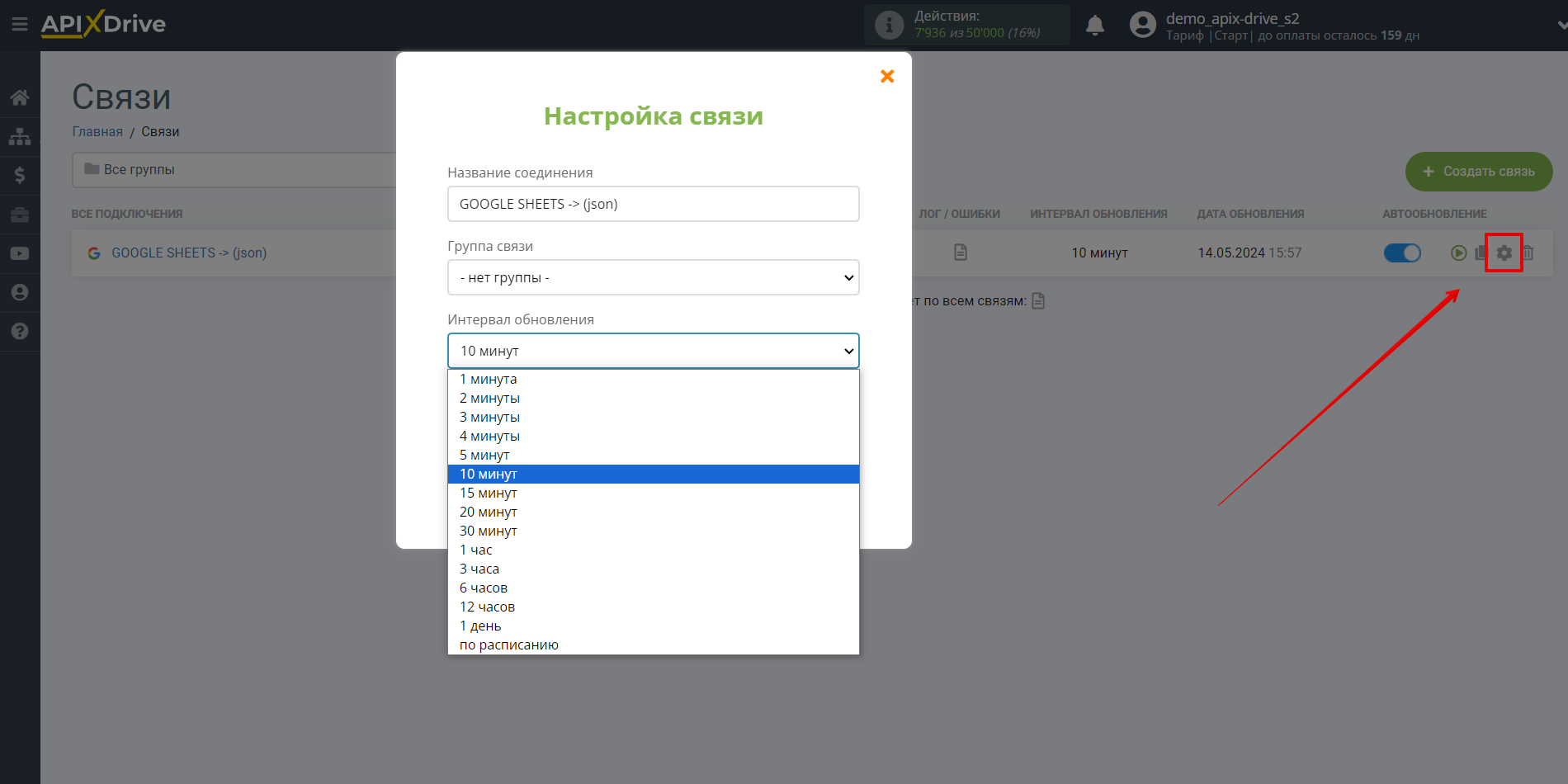Click the account avatar icon
Screen dimensions: 1568x784
click(x=1143, y=25)
